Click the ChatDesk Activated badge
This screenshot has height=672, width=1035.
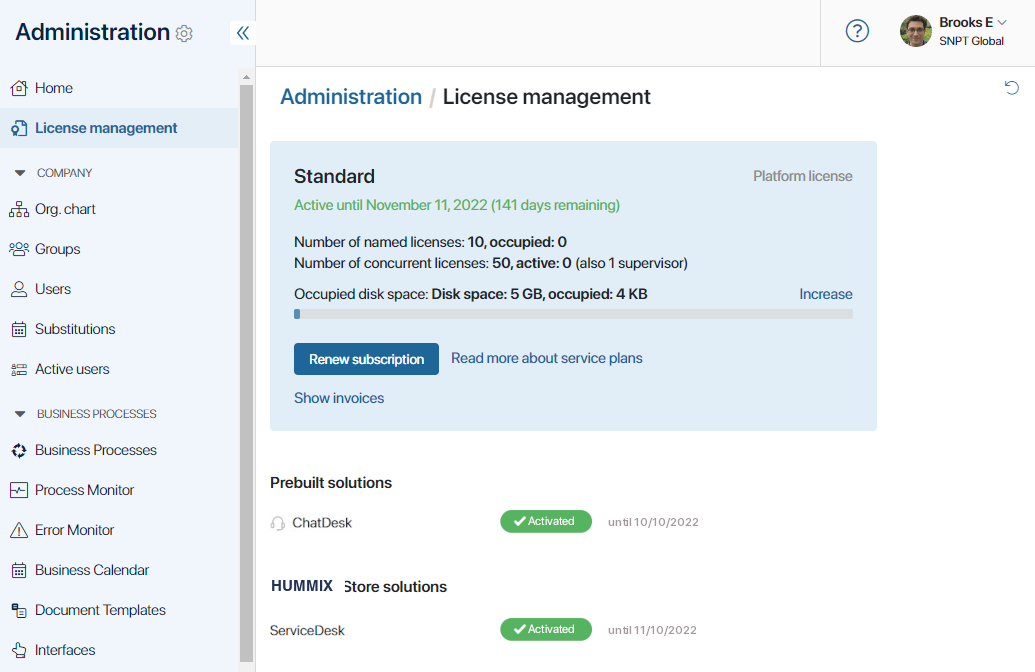(x=546, y=521)
